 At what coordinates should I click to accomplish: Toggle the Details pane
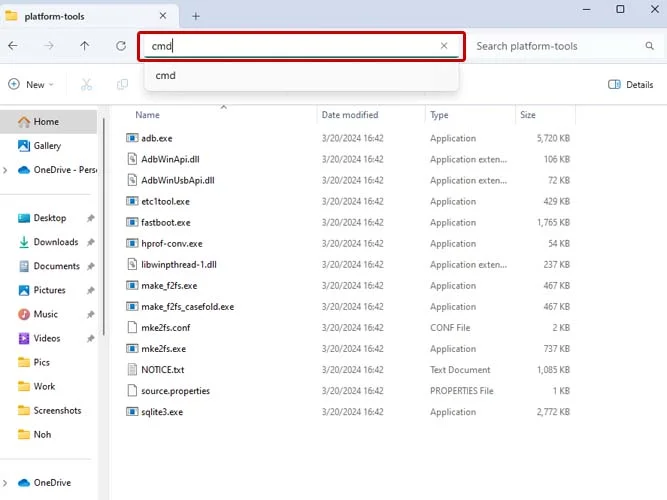(x=630, y=84)
